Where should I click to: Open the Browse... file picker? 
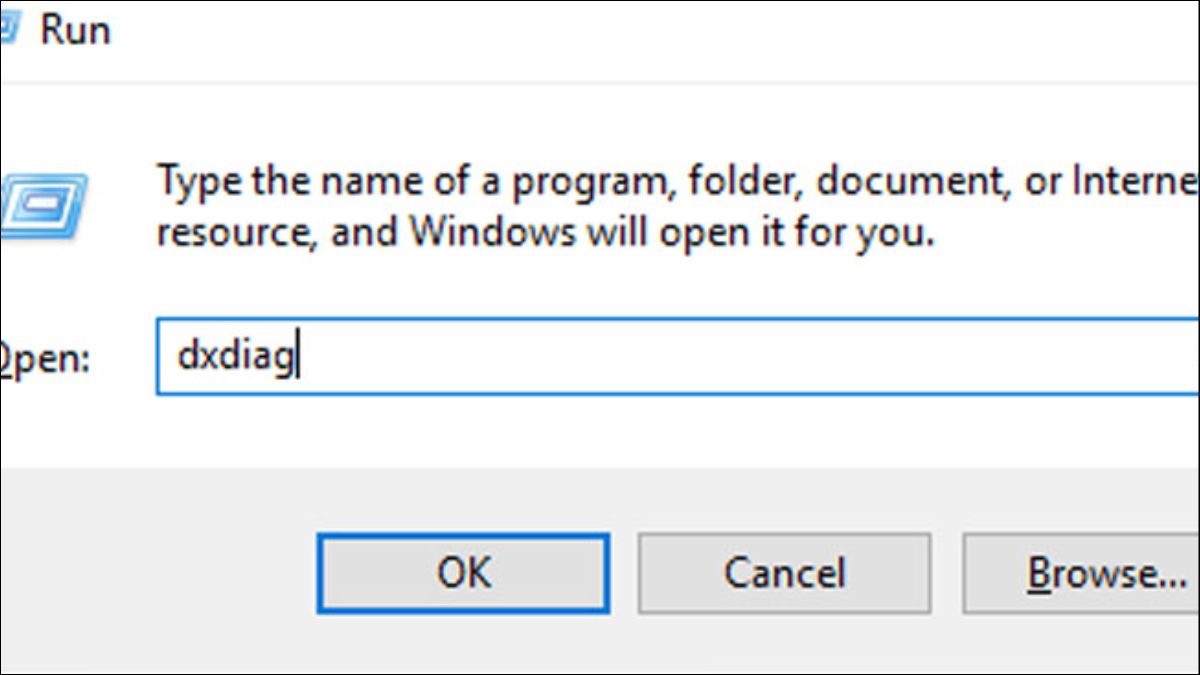tap(1080, 573)
